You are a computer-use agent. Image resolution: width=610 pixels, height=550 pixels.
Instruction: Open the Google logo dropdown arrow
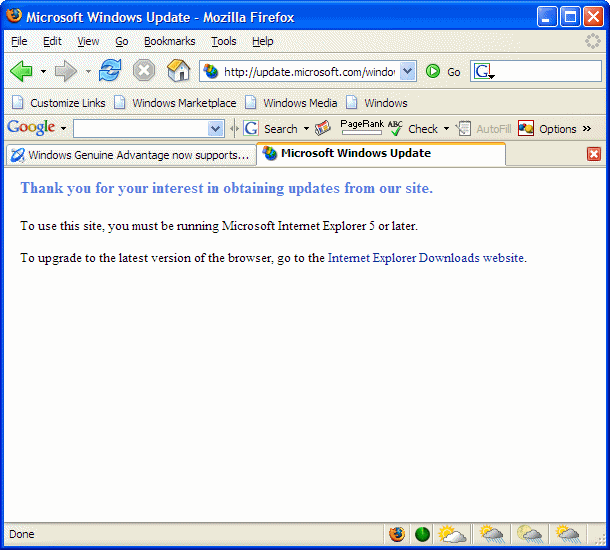pyautogui.click(x=63, y=128)
